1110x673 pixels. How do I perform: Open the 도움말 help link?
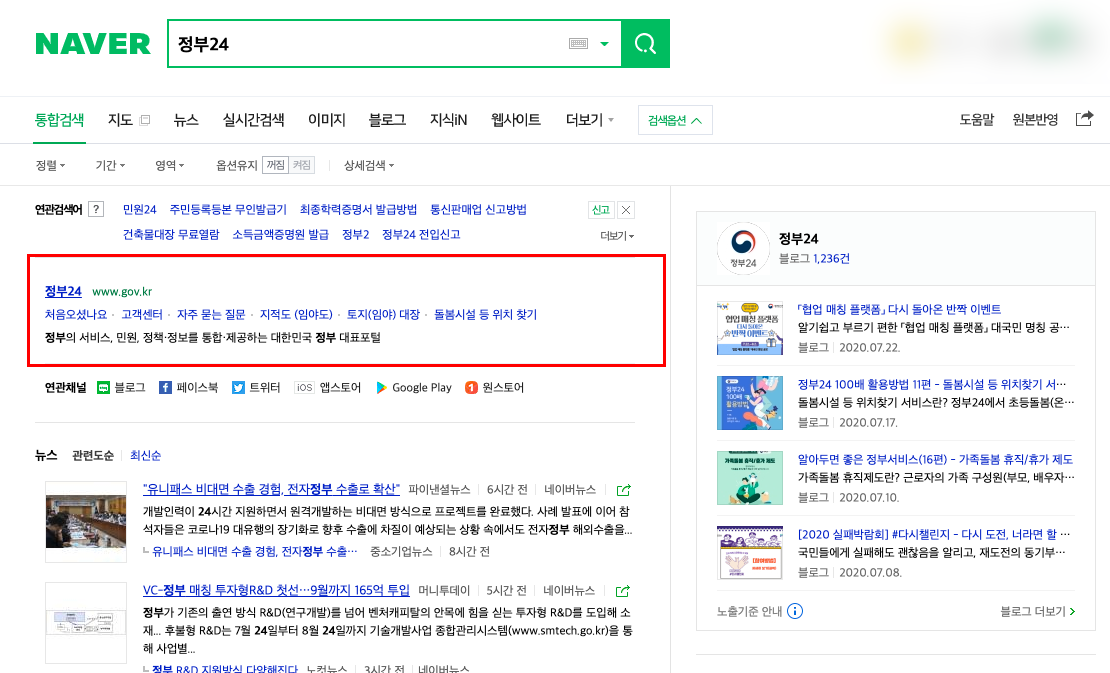point(977,120)
